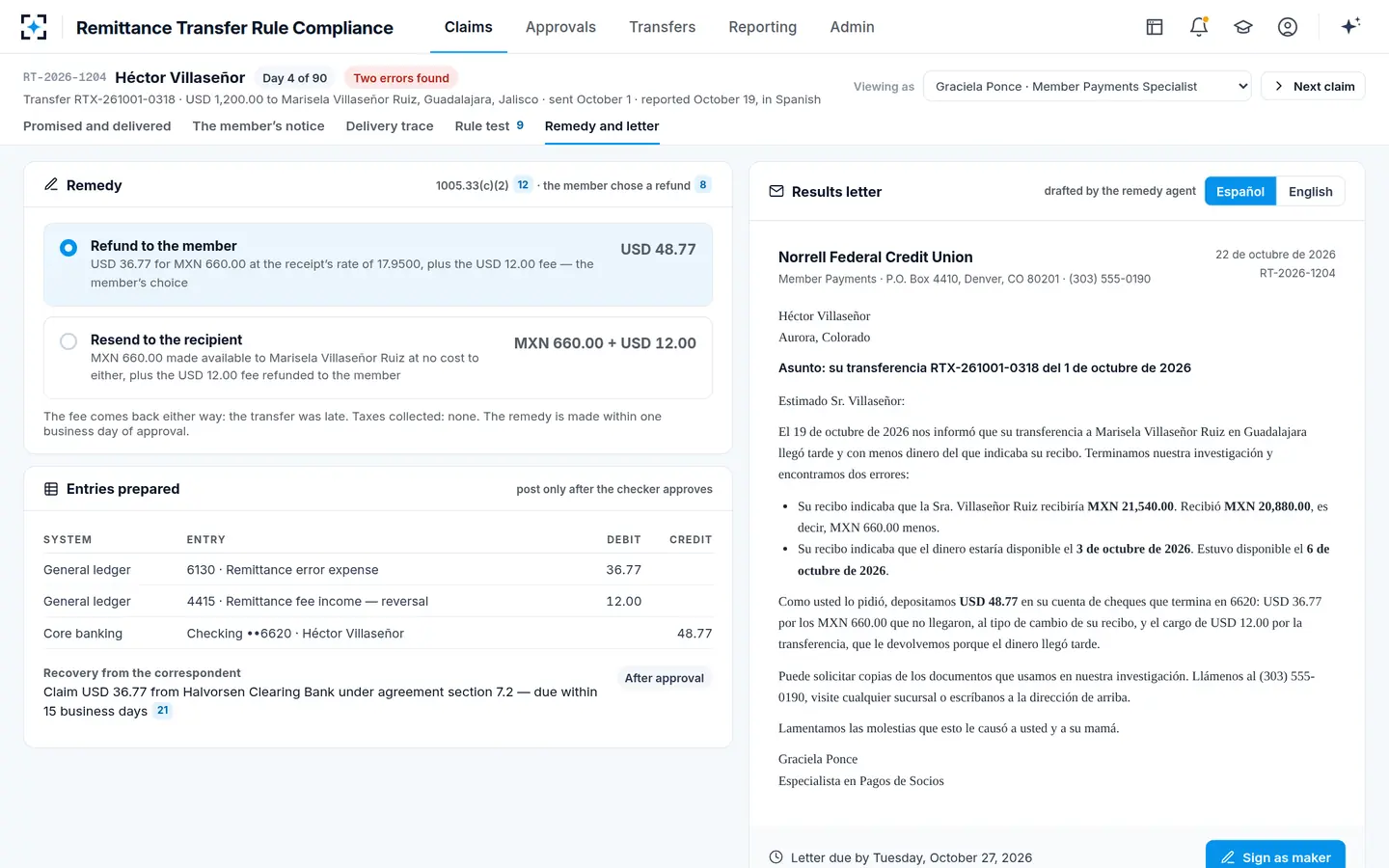Click the pencil icon beside Remedy
This screenshot has width=1389, height=868.
click(x=51, y=184)
